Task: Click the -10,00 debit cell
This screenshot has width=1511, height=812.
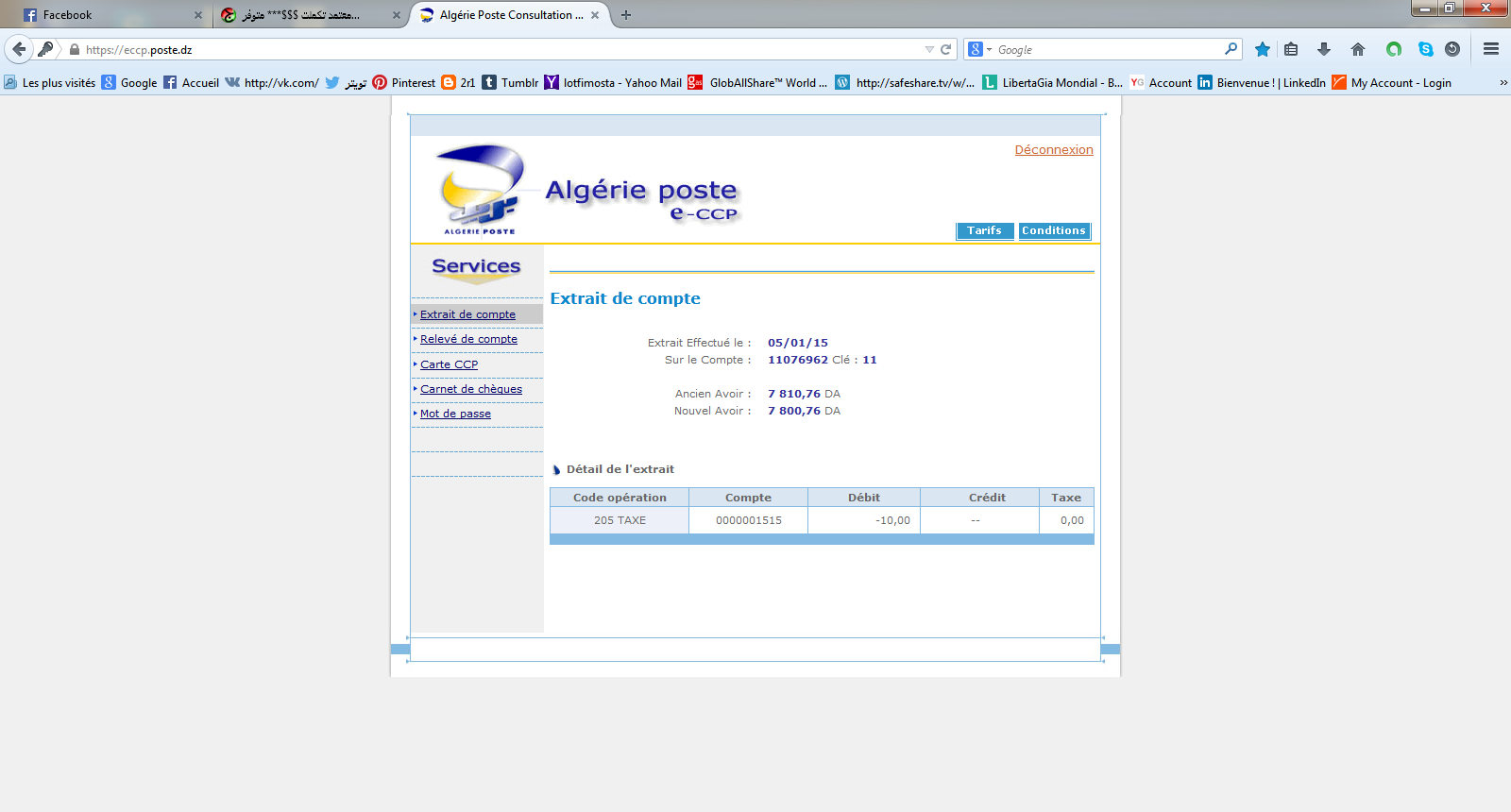Action: [864, 520]
